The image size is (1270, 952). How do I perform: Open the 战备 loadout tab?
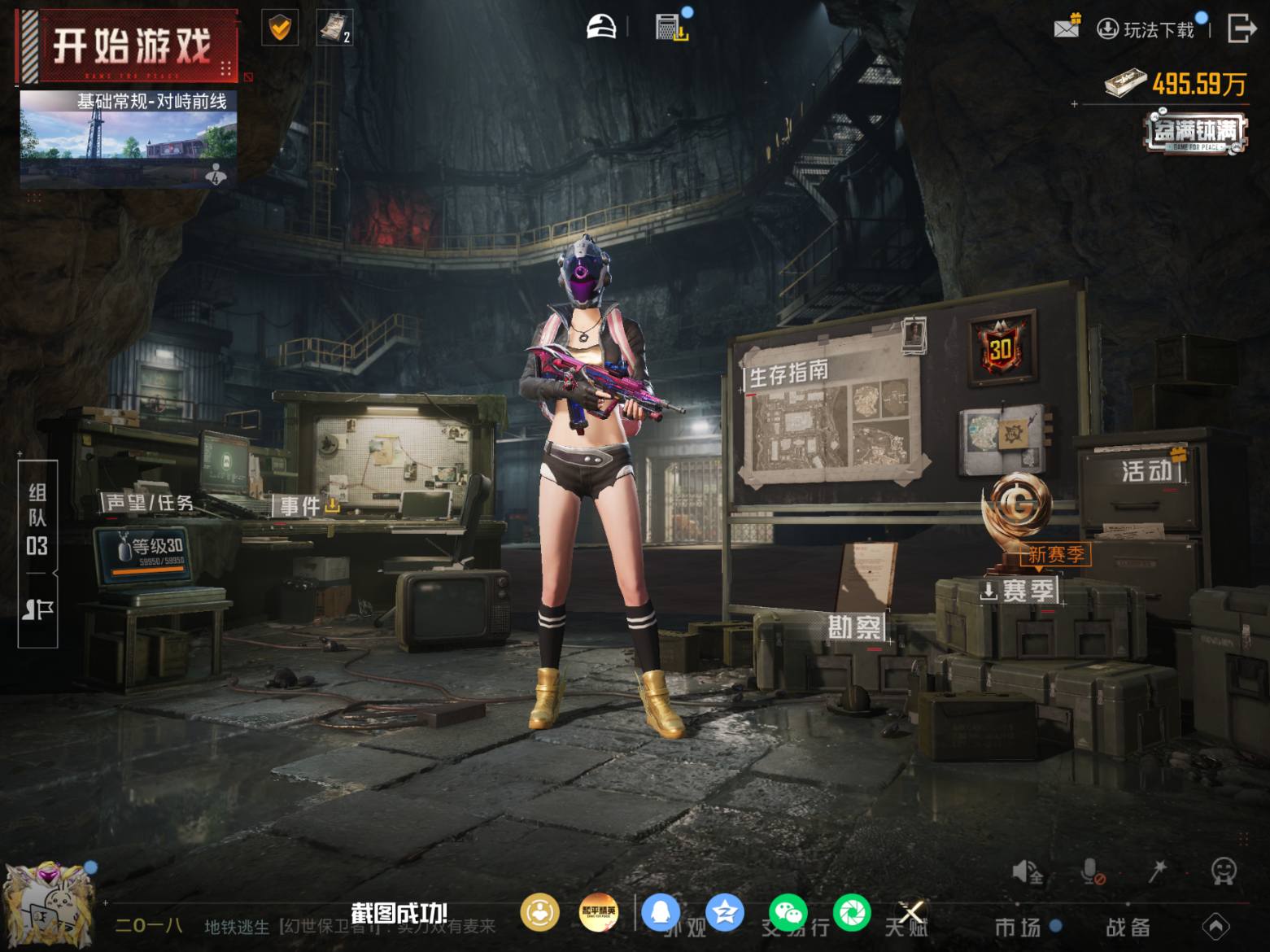1128,927
